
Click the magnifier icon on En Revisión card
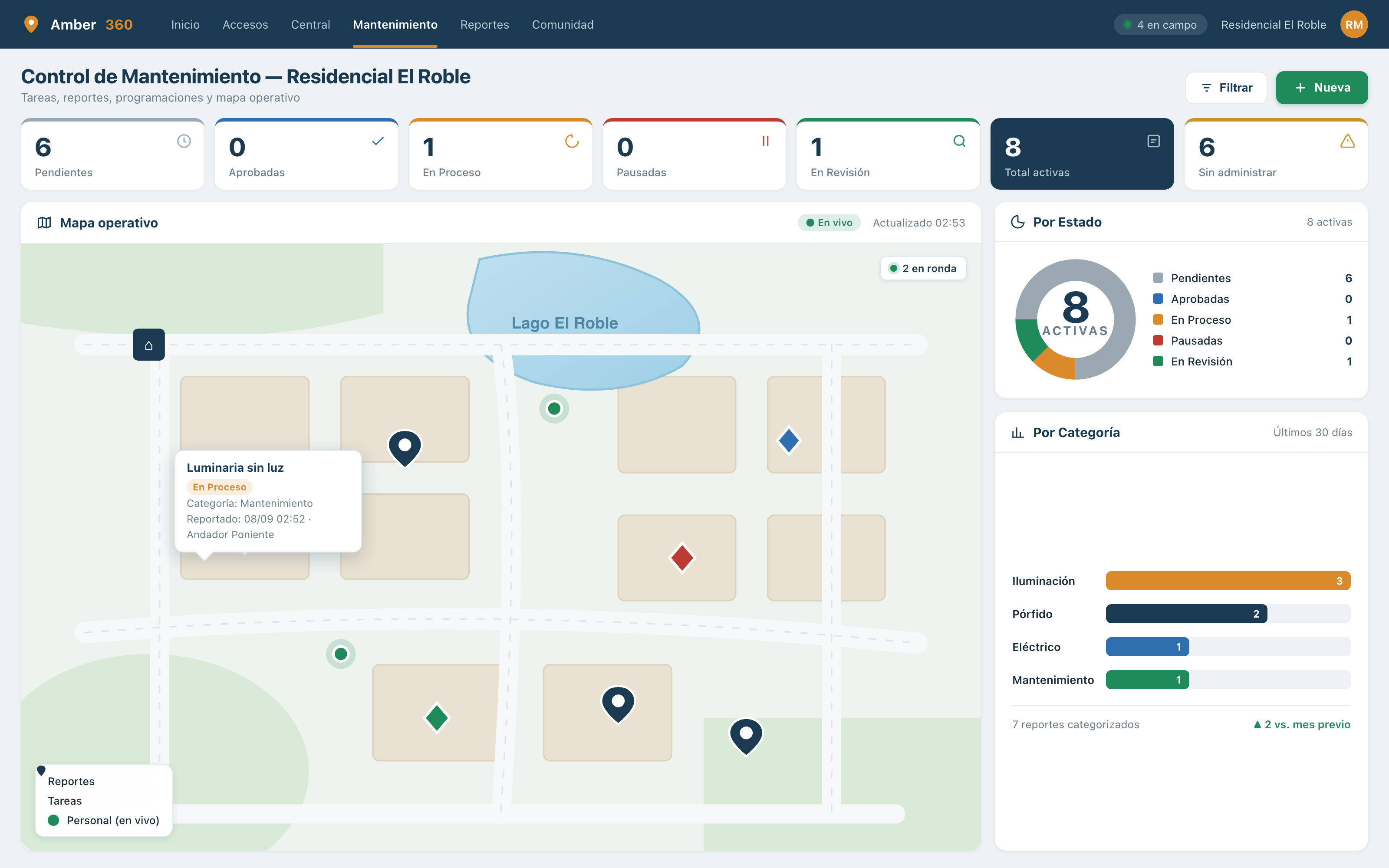click(x=960, y=141)
